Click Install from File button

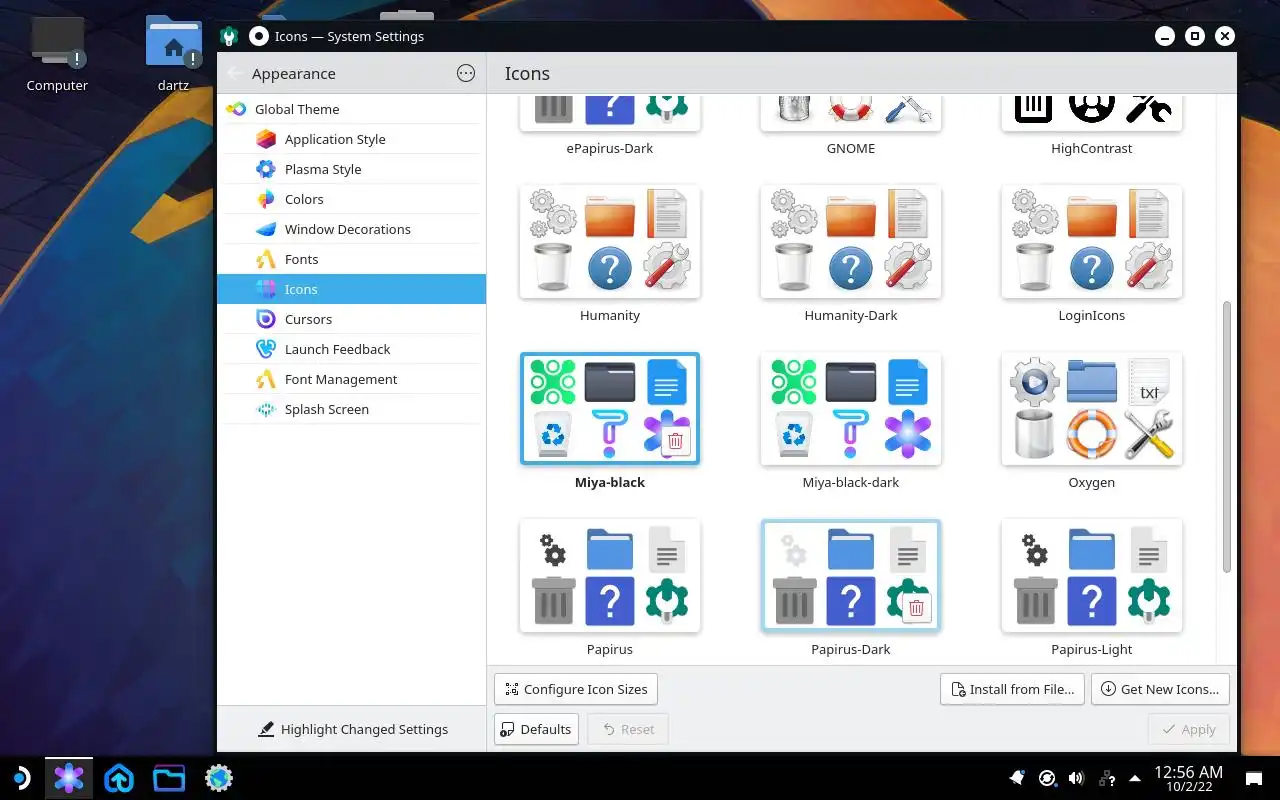coord(1012,689)
